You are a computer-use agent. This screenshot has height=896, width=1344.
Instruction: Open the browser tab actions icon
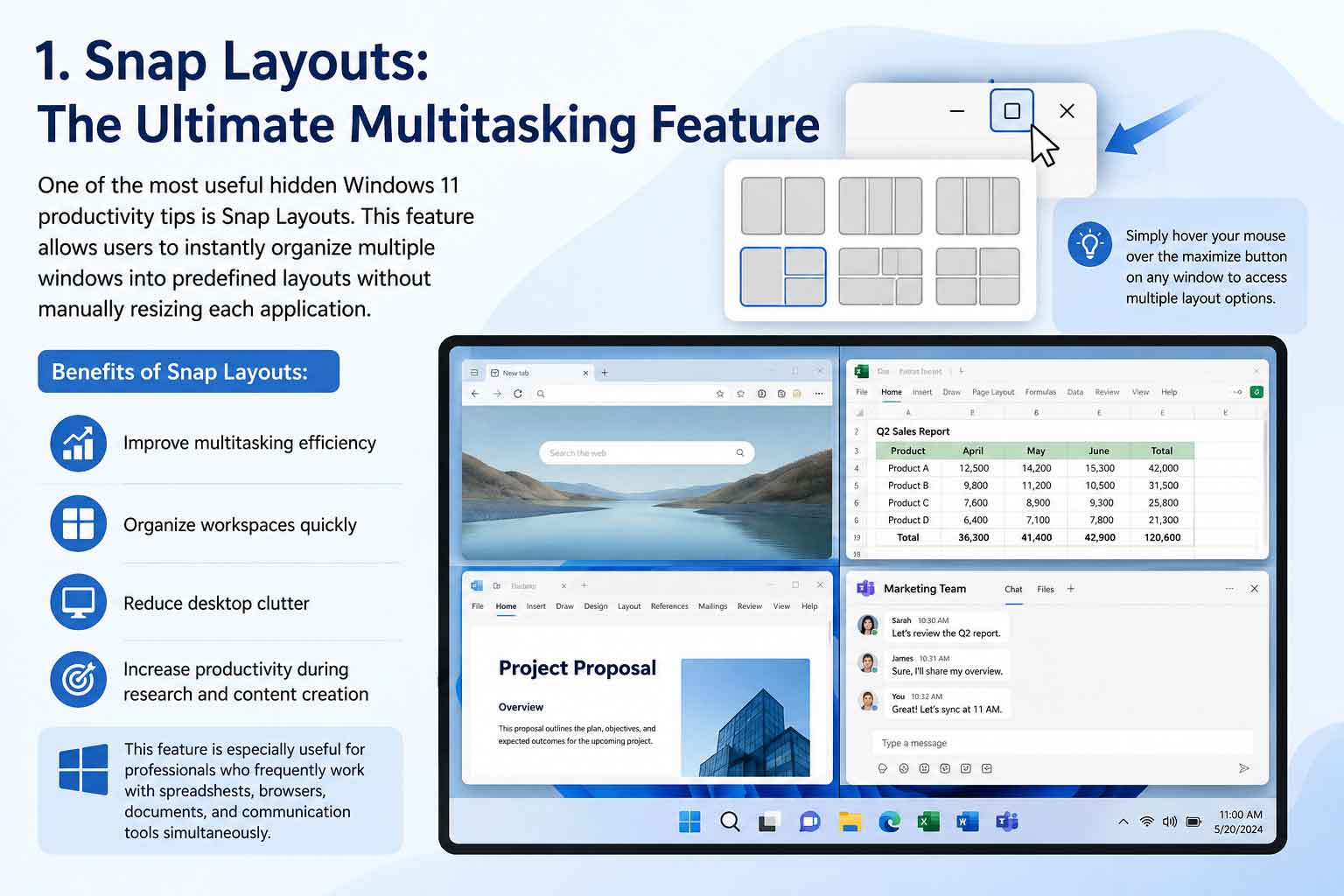[x=474, y=373]
